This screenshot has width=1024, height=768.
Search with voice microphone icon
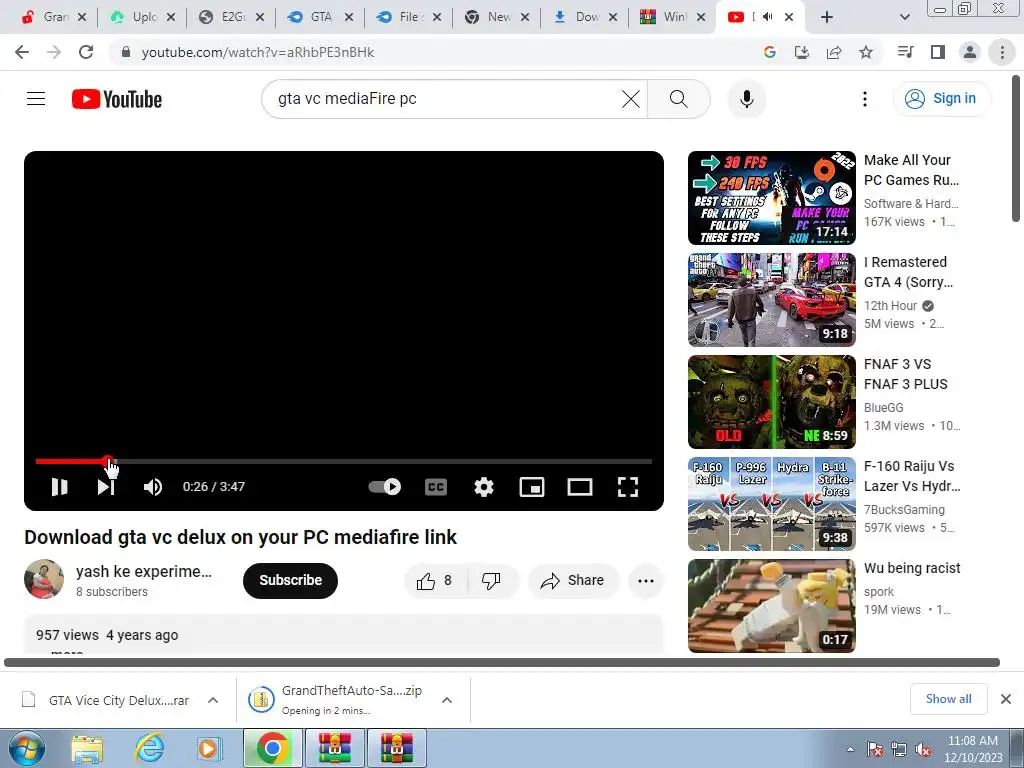746,99
